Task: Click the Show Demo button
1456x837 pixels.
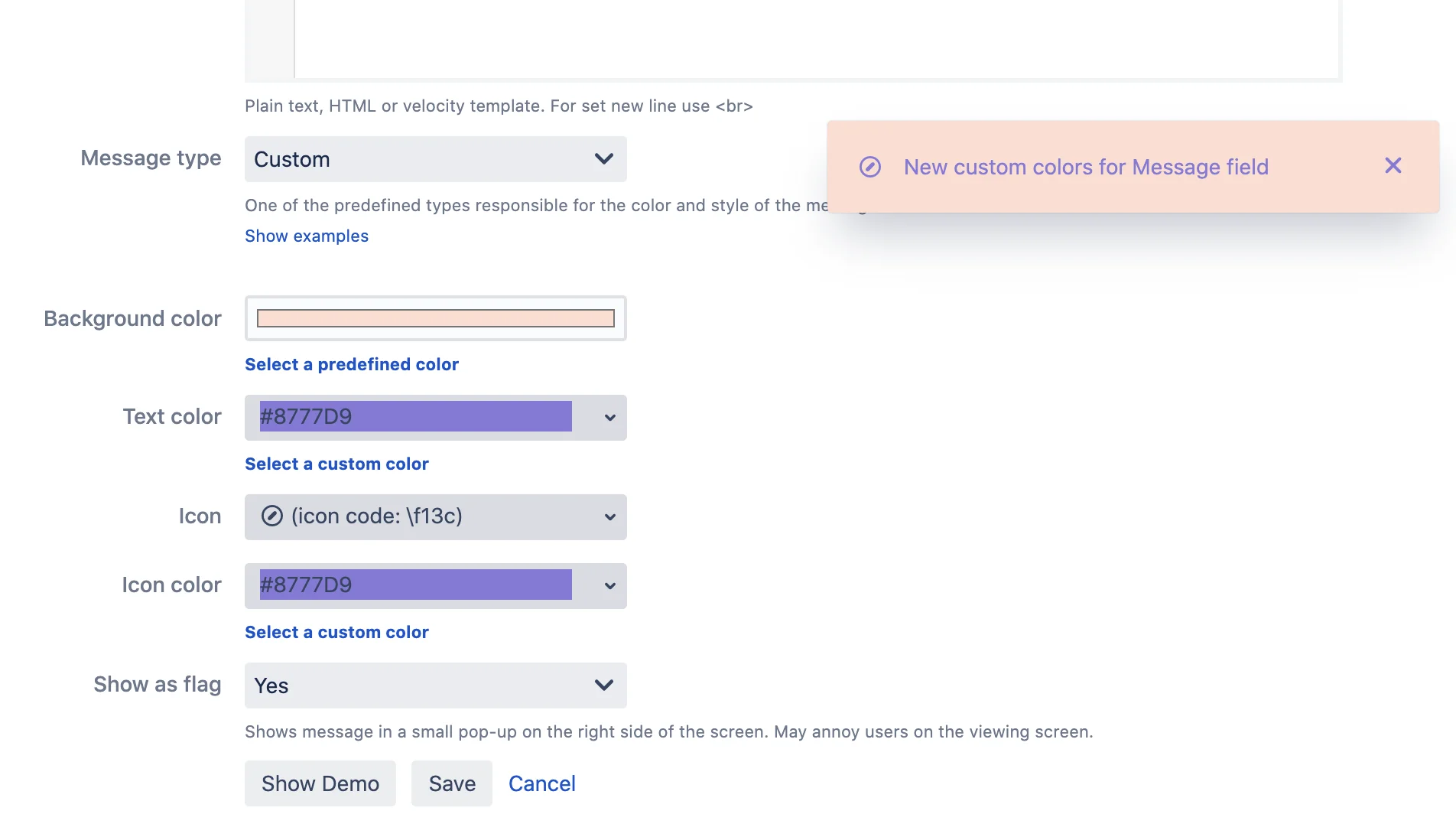Action: 320,783
